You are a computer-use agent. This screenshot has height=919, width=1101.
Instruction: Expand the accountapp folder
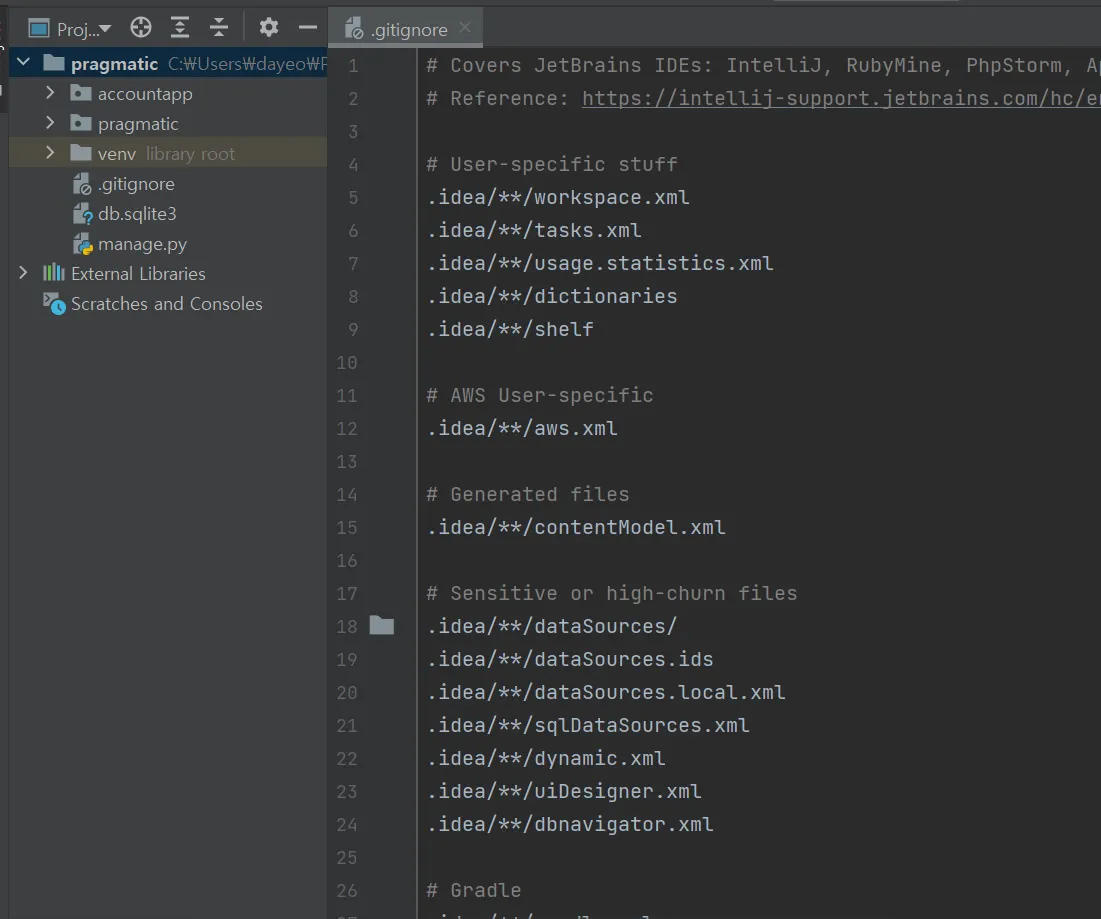tap(49, 93)
